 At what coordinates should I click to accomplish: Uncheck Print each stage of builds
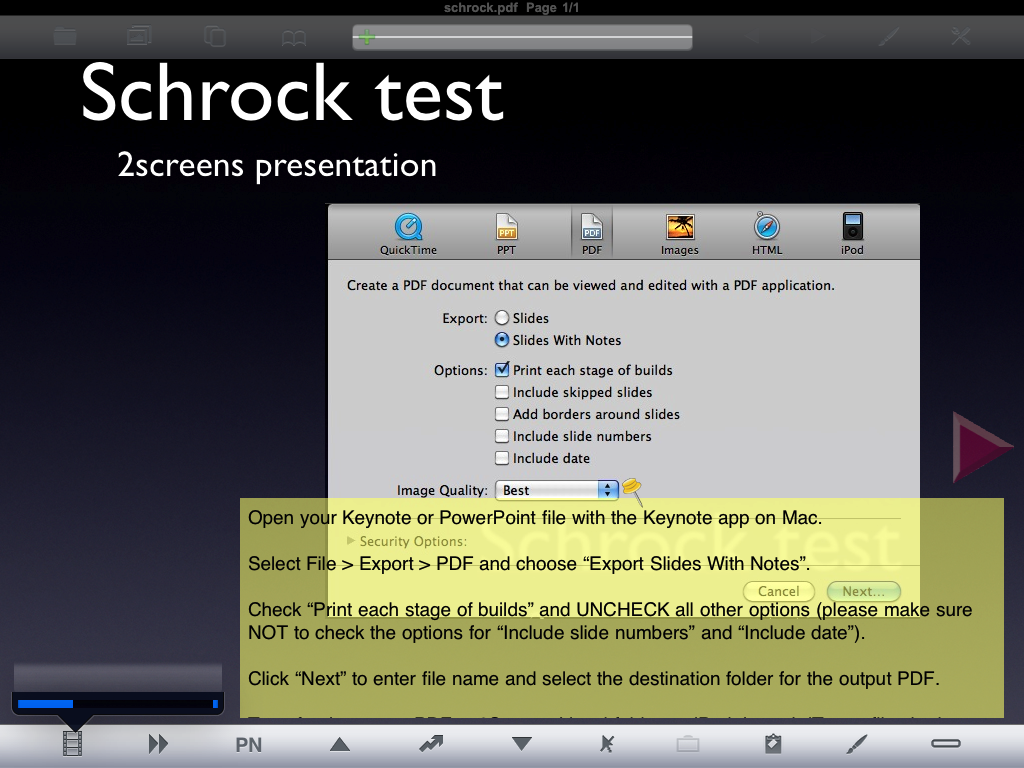pyautogui.click(x=502, y=370)
